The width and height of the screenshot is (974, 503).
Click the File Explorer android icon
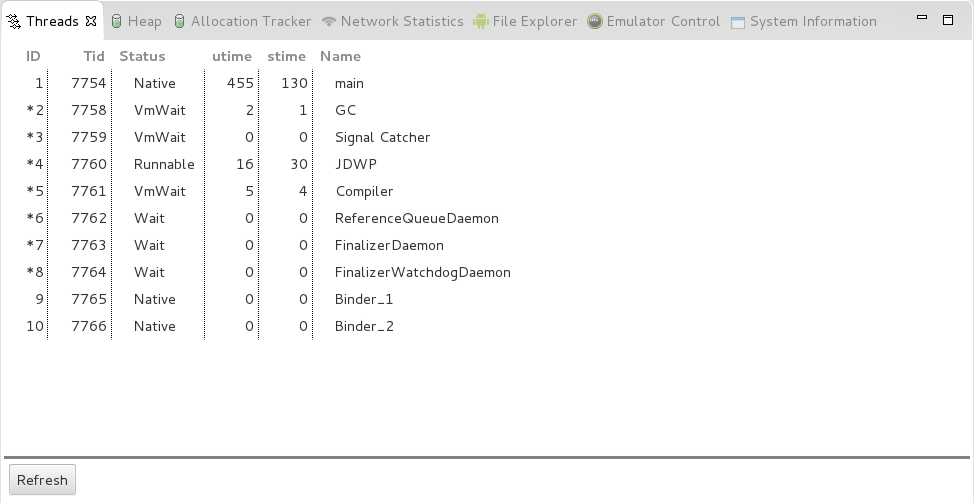point(481,22)
